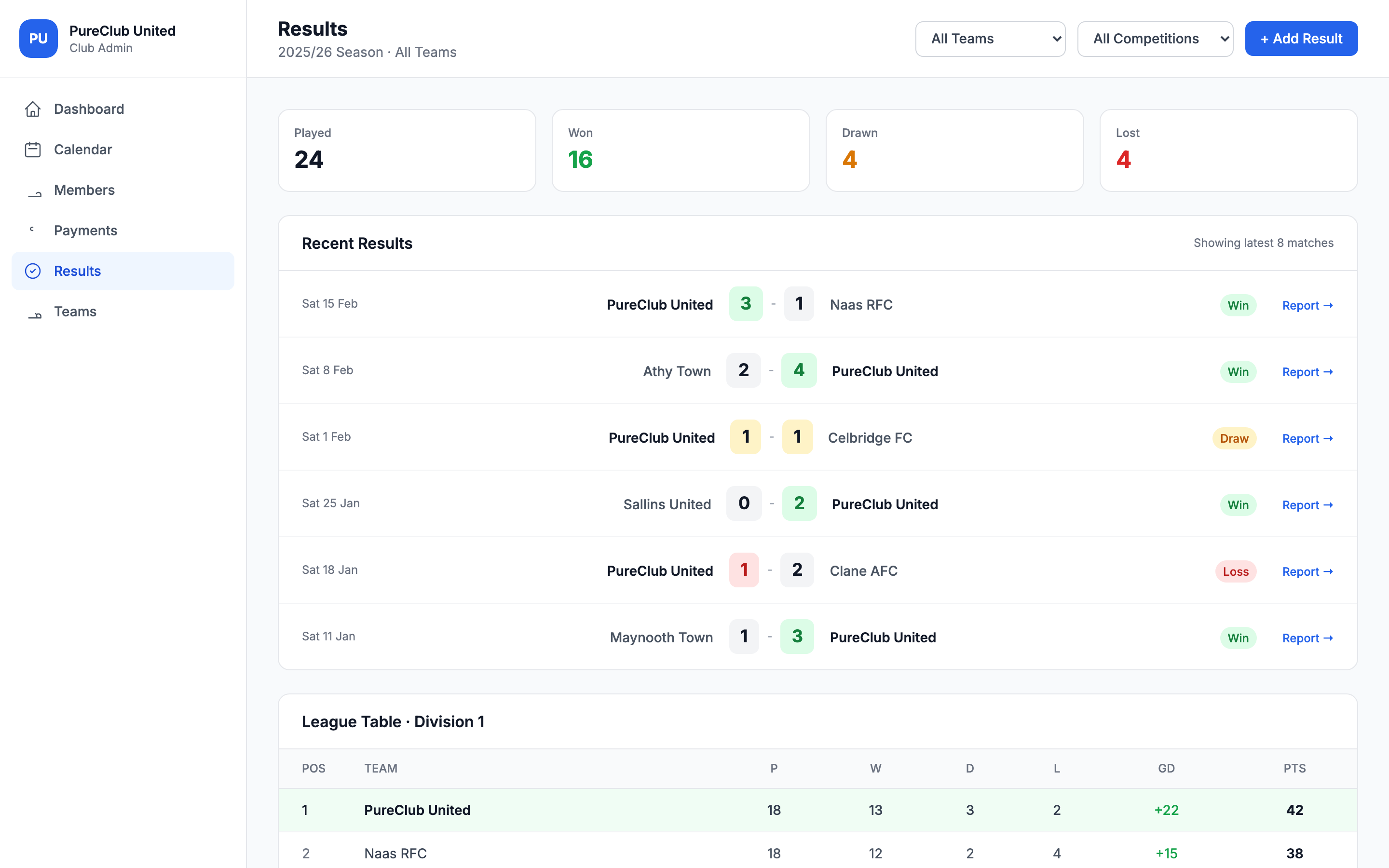The image size is (1389, 868).
Task: Click the POS column header
Action: (x=313, y=769)
